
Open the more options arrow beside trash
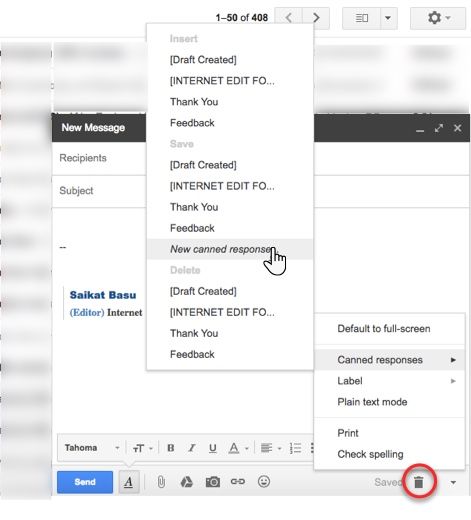coord(453,482)
